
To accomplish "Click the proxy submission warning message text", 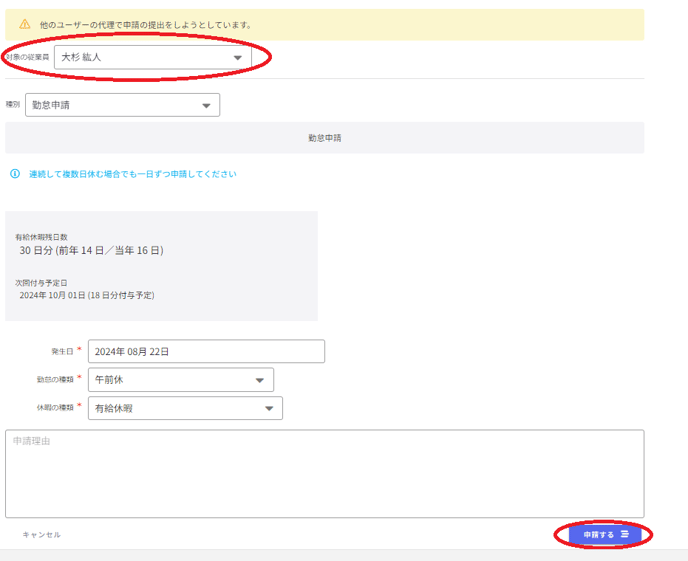I will click(153, 24).
